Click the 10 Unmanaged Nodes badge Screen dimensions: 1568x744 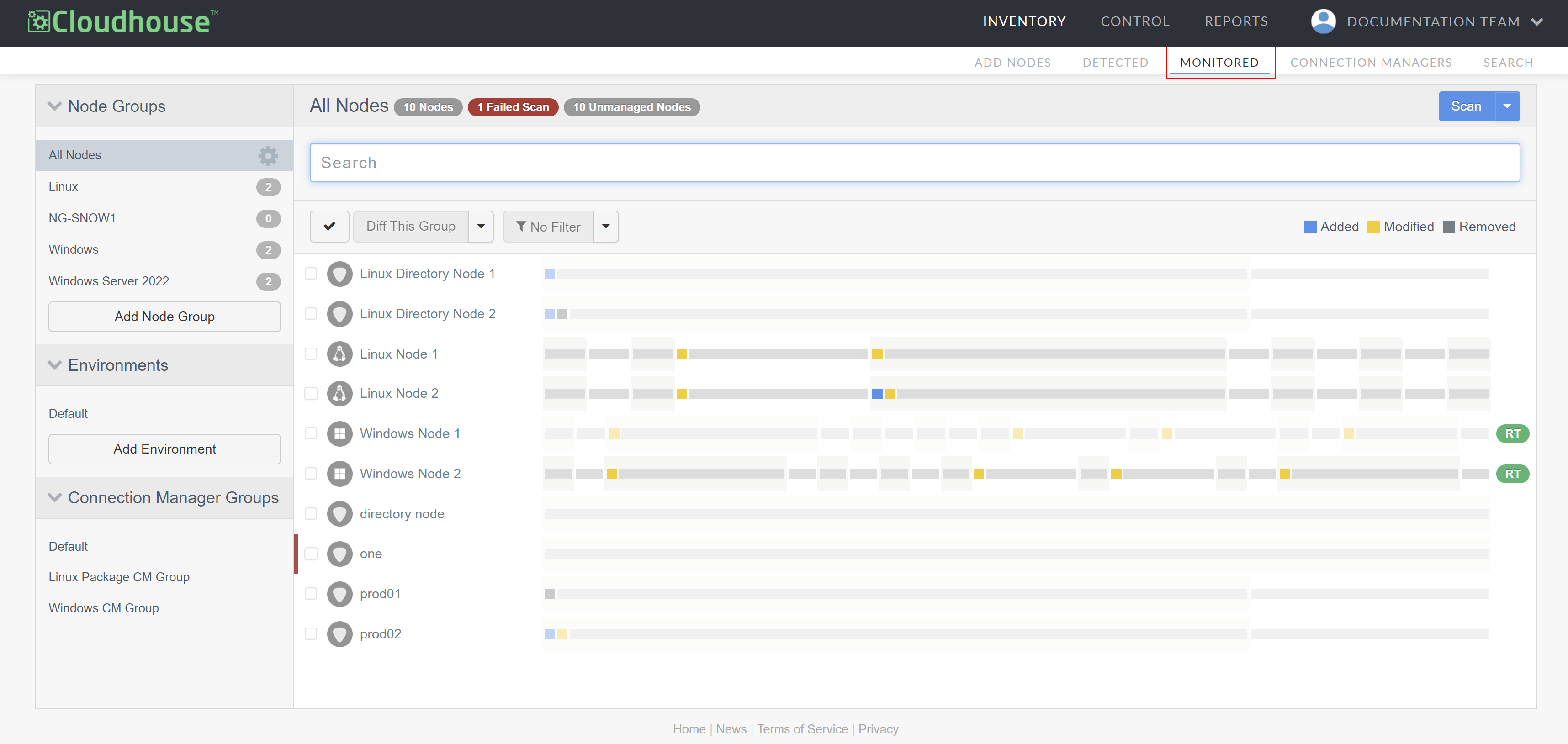coord(632,107)
